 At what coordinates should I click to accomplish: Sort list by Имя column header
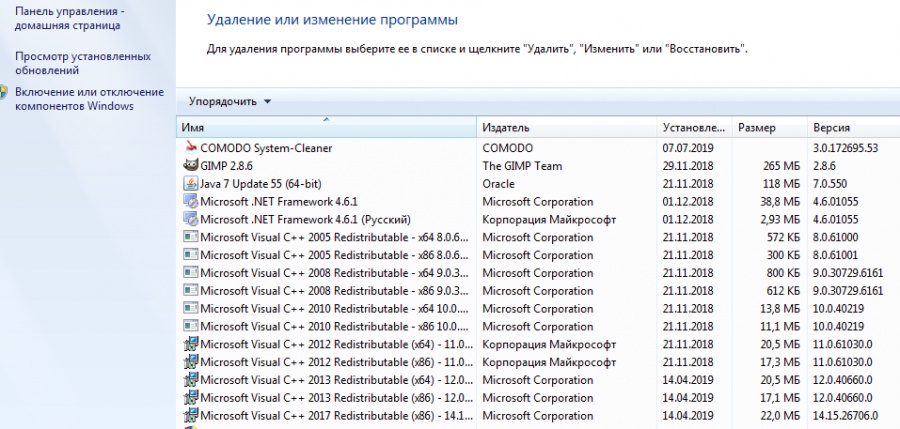coord(325,127)
